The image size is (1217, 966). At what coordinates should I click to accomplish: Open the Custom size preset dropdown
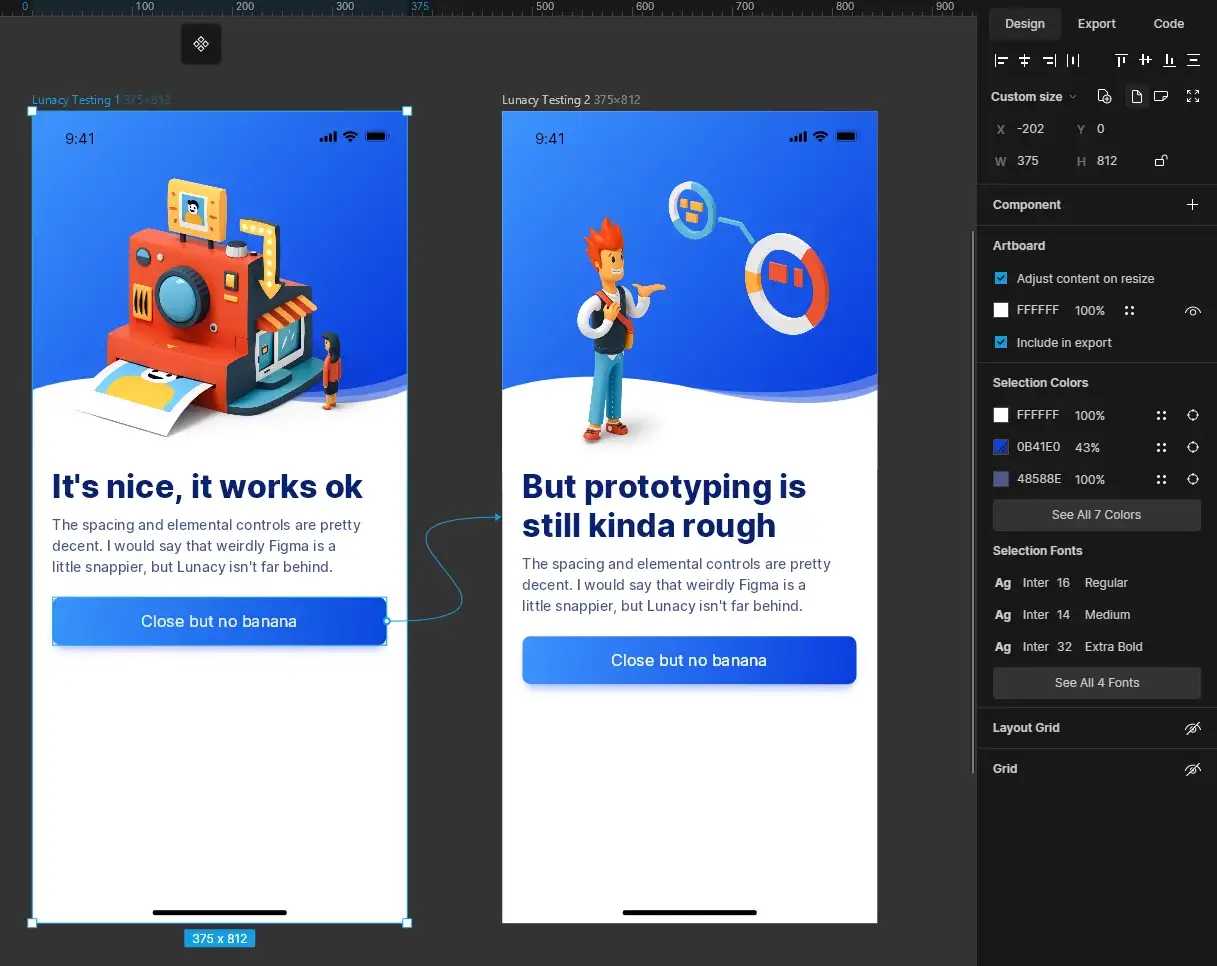click(1034, 97)
